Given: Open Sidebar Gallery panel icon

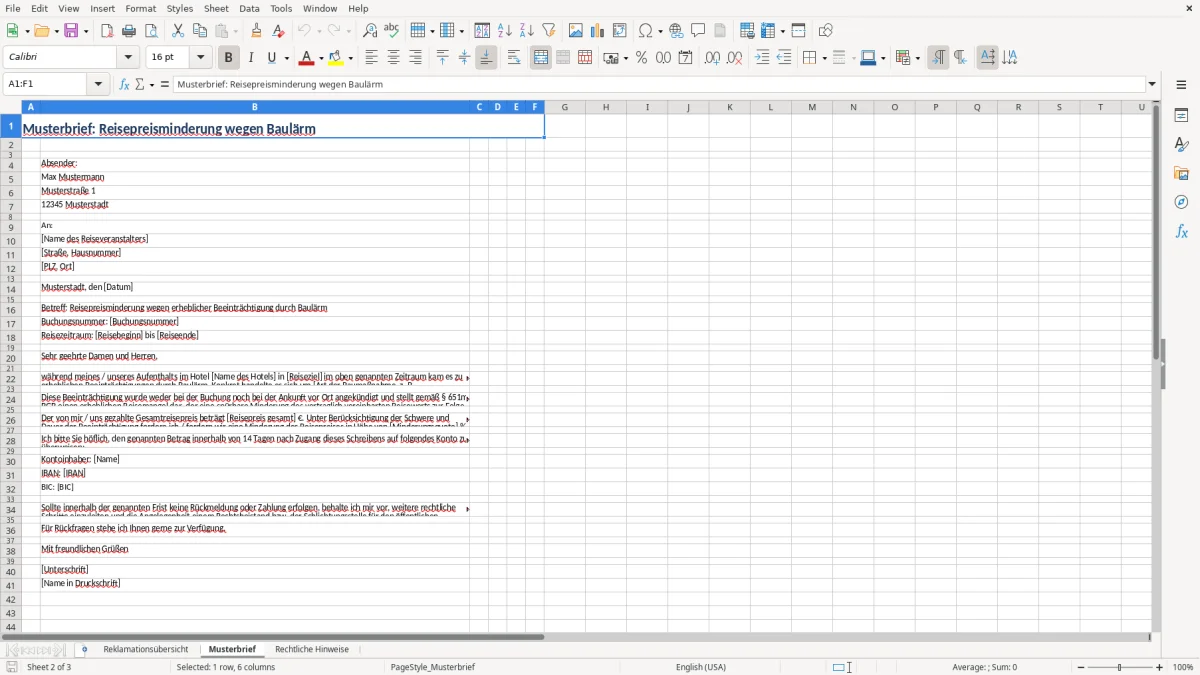Looking at the screenshot, I should pyautogui.click(x=1181, y=174).
